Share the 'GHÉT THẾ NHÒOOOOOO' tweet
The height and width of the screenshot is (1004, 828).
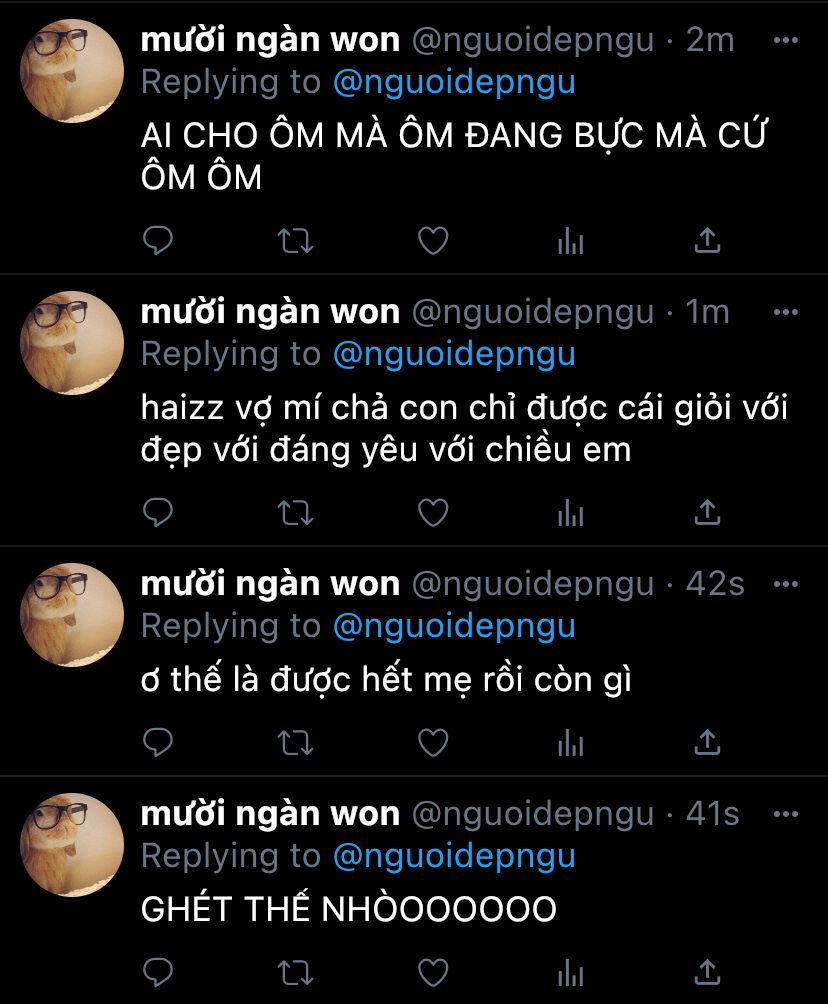coord(708,973)
